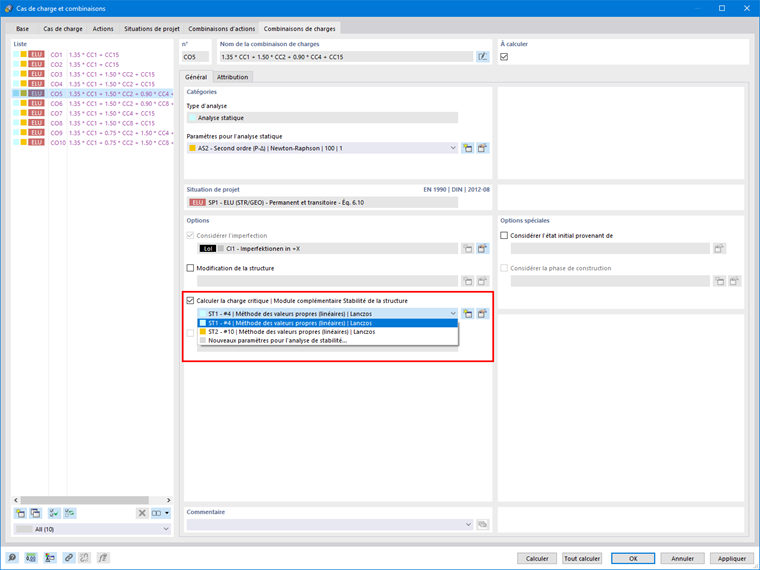Click the Tout calculer button
Screen dimensions: 760x570
point(582,558)
